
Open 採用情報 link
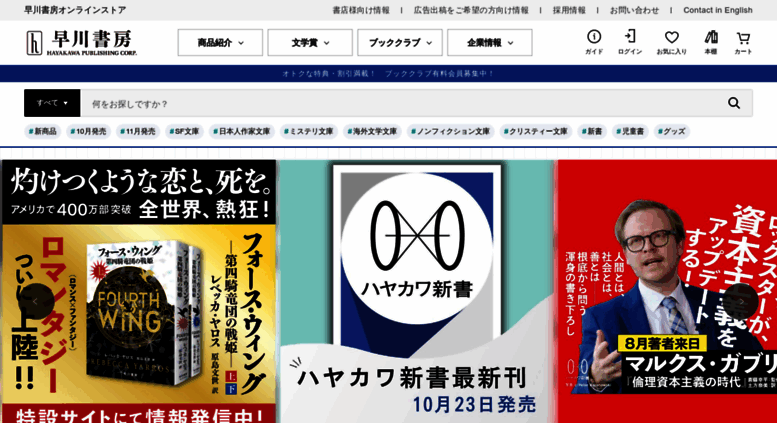(x=569, y=10)
